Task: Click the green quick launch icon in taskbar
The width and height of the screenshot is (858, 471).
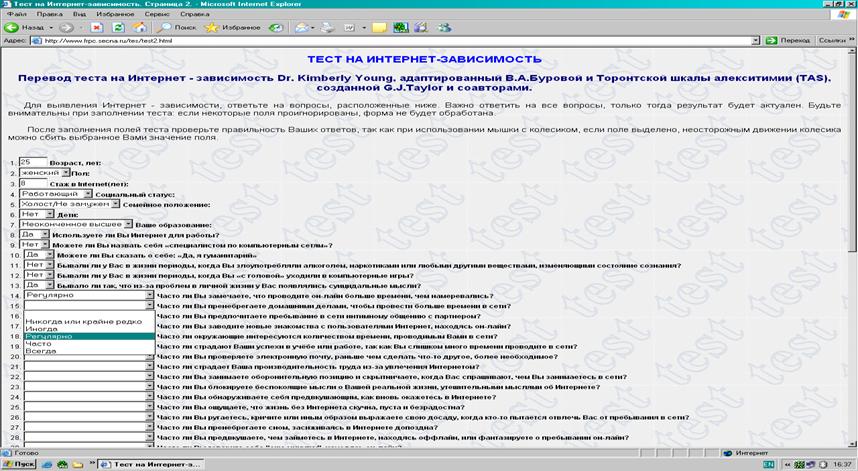Action: 62,464
